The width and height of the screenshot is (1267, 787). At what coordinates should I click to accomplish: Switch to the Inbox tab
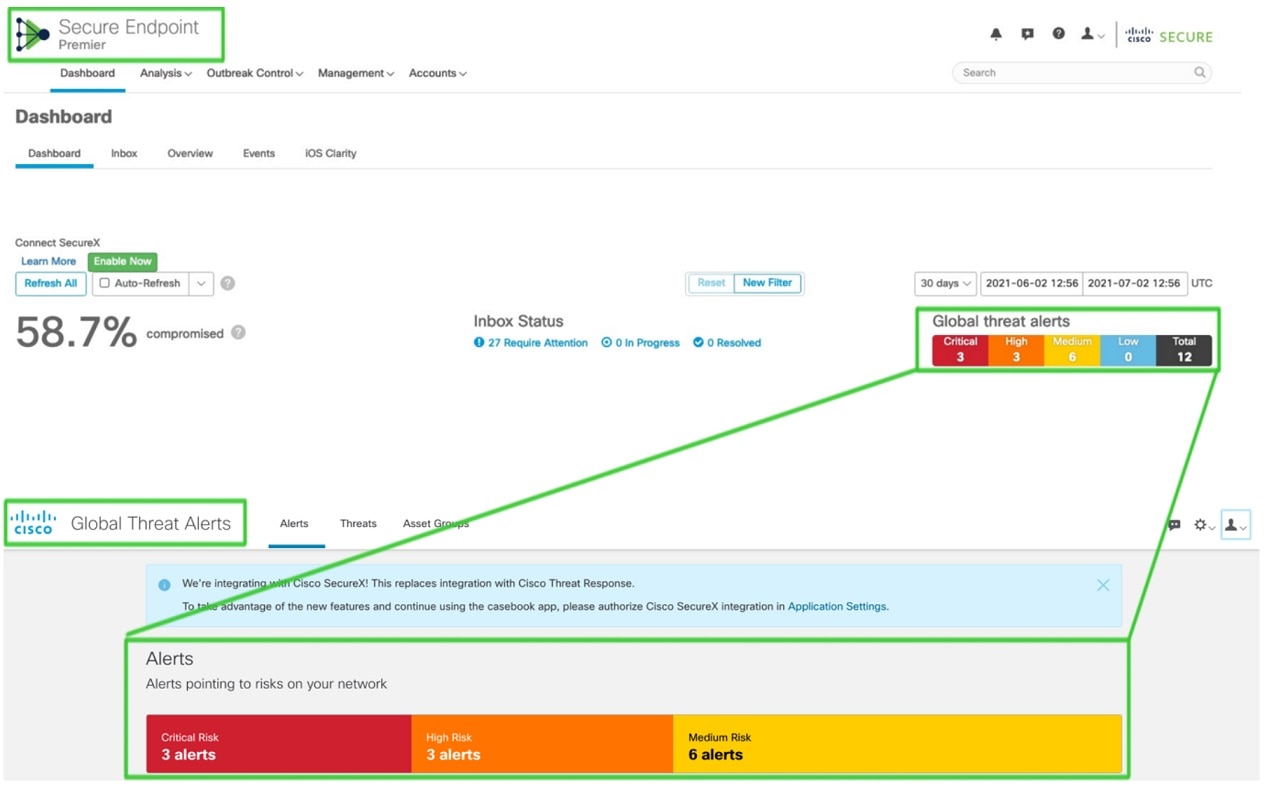[x=124, y=153]
